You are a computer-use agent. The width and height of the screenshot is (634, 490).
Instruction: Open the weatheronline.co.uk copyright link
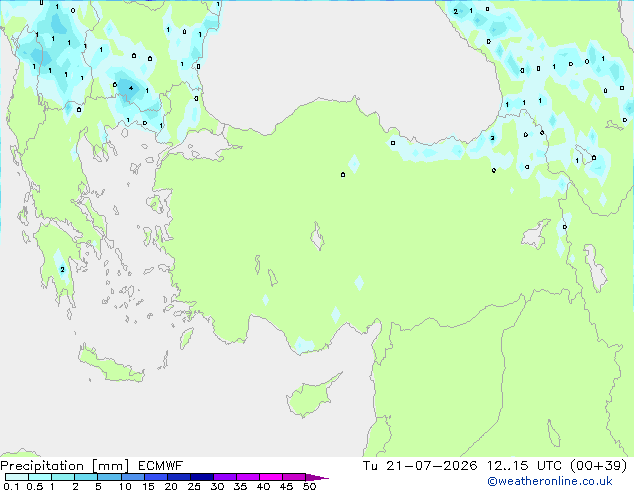[550, 481]
